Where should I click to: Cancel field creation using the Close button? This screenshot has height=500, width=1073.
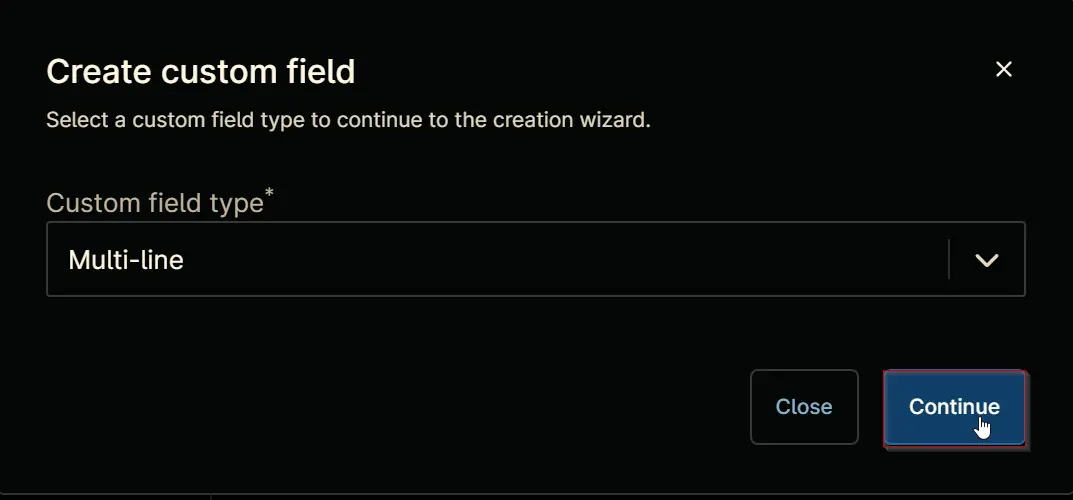point(804,407)
